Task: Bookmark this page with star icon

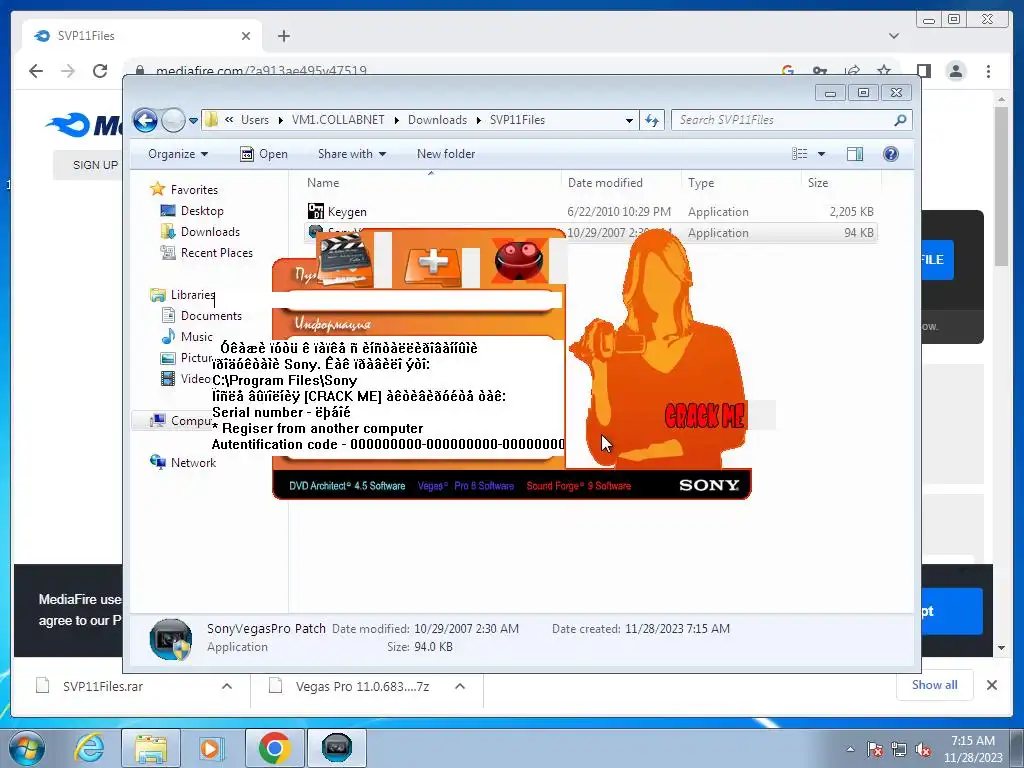Action: 884,71
